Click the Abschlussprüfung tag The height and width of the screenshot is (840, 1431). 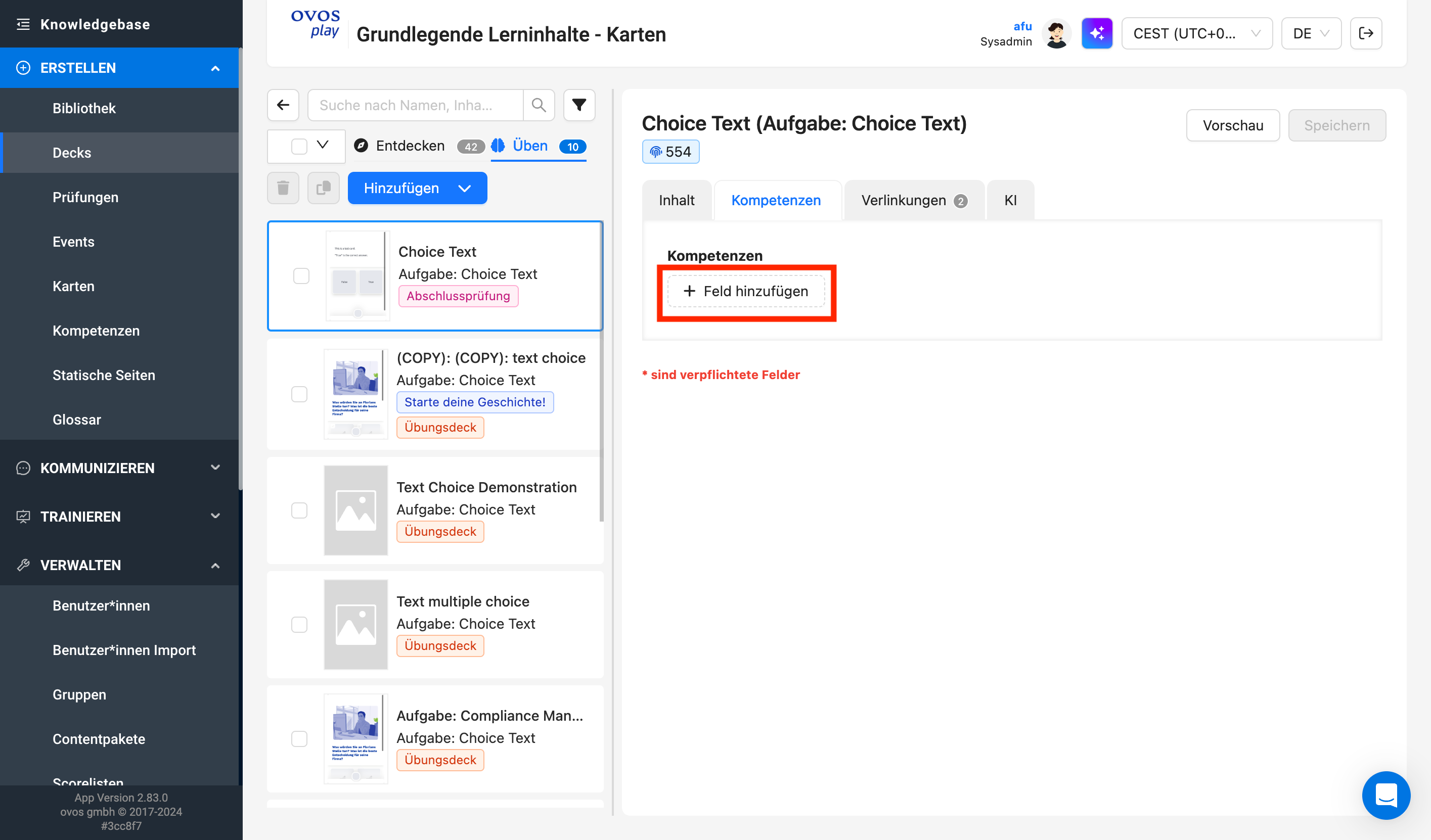(x=458, y=296)
